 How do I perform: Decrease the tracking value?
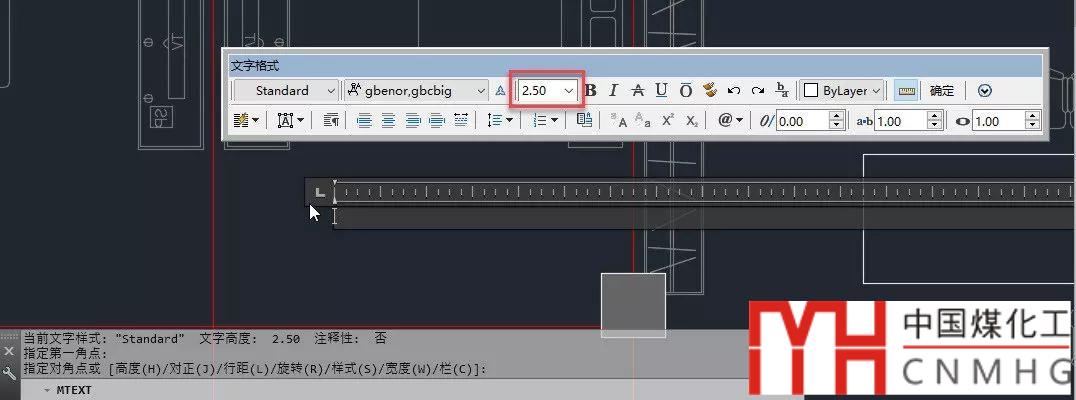(935, 126)
